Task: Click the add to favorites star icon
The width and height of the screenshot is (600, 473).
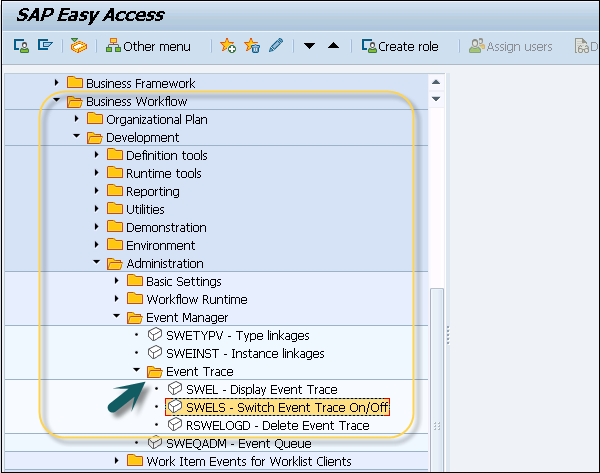Action: (x=227, y=46)
